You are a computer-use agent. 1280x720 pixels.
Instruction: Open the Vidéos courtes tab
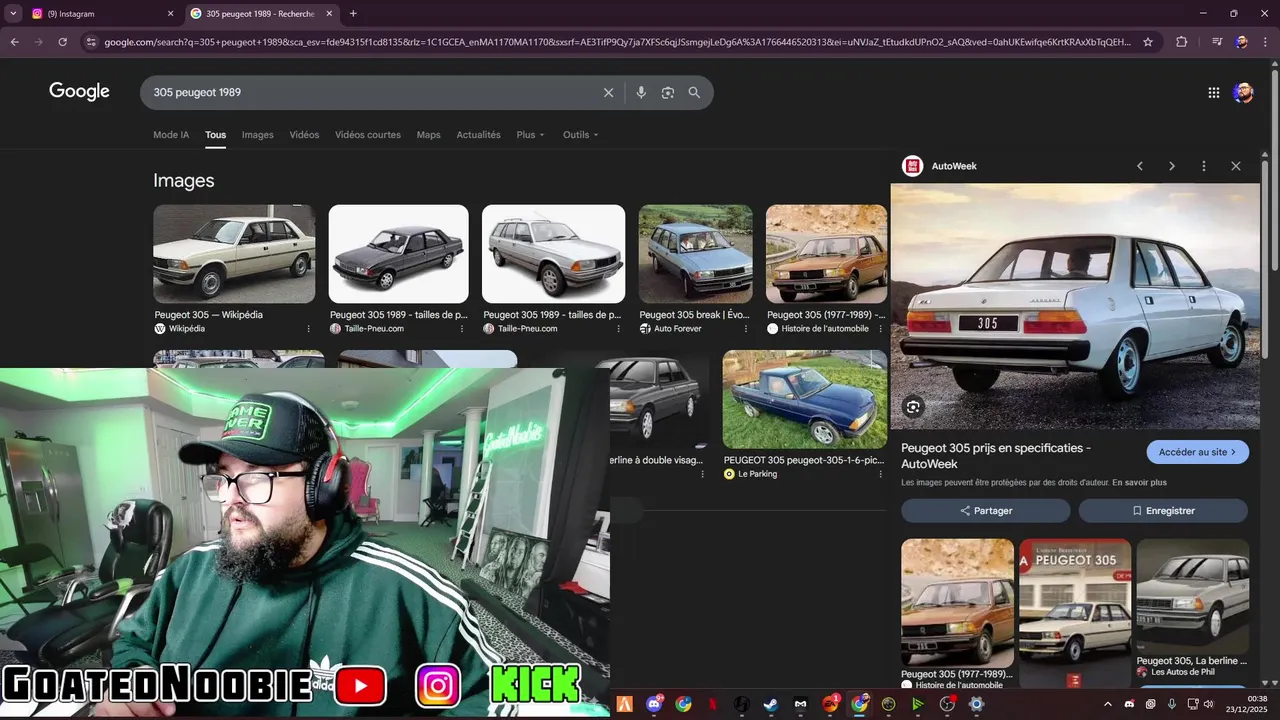coord(368,135)
